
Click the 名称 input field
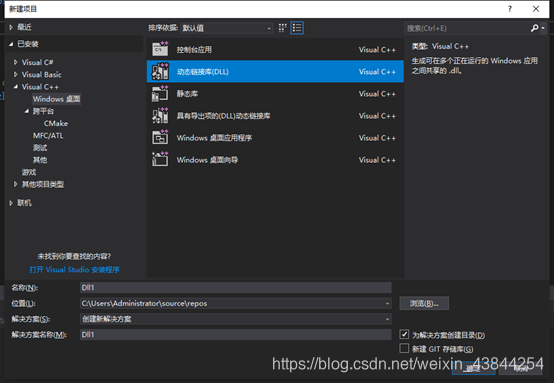tap(236, 288)
